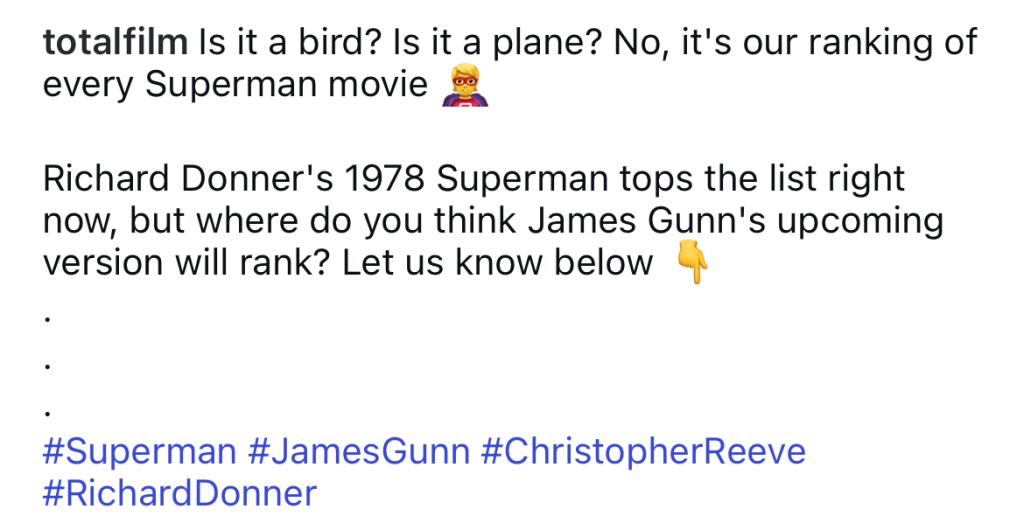Screen dimensions: 1024x523
Task: Open the #JamesGunn hashtag
Action: (x=359, y=452)
